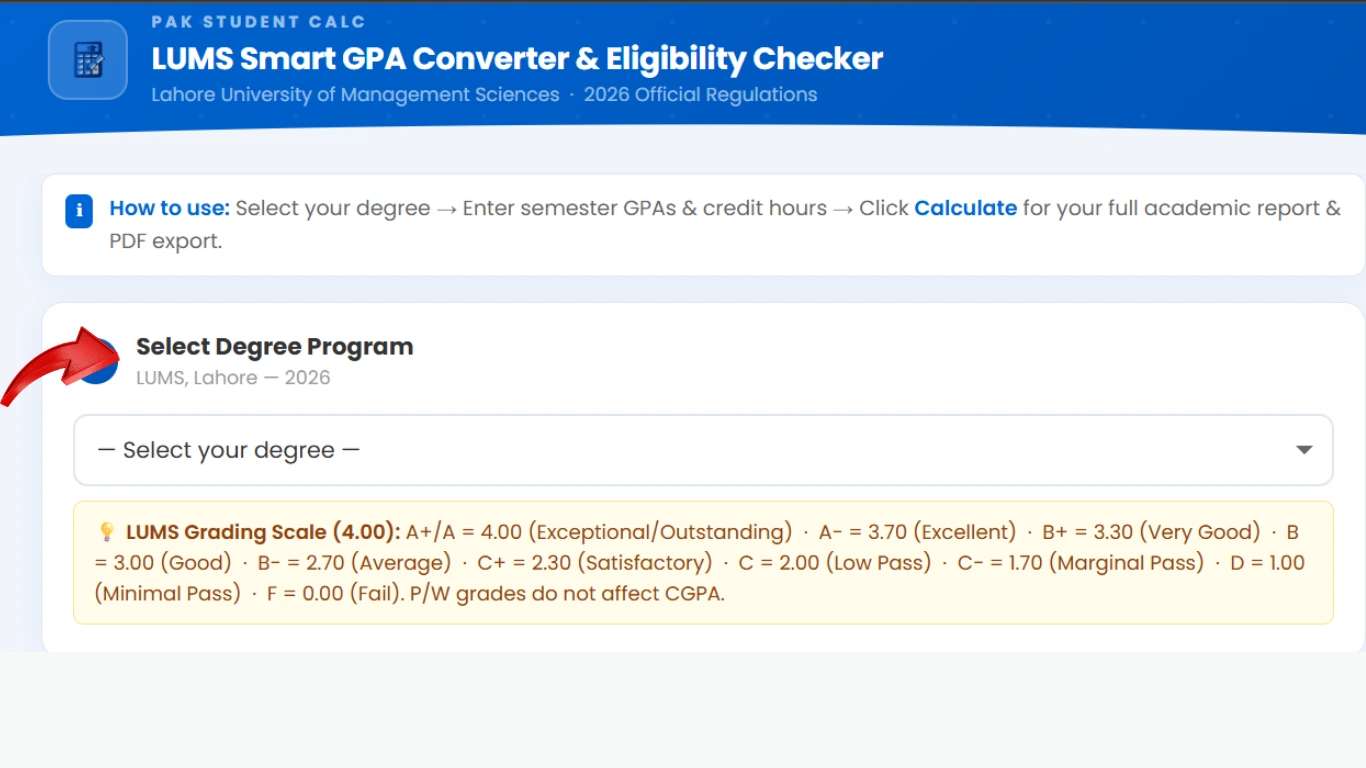1366x768 pixels.
Task: Click the lightbulb icon beside Grading Scale
Action: (106, 532)
